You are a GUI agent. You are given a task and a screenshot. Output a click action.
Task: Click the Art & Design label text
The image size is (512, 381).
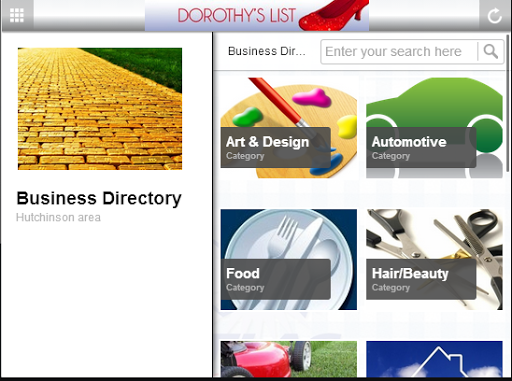(x=267, y=142)
